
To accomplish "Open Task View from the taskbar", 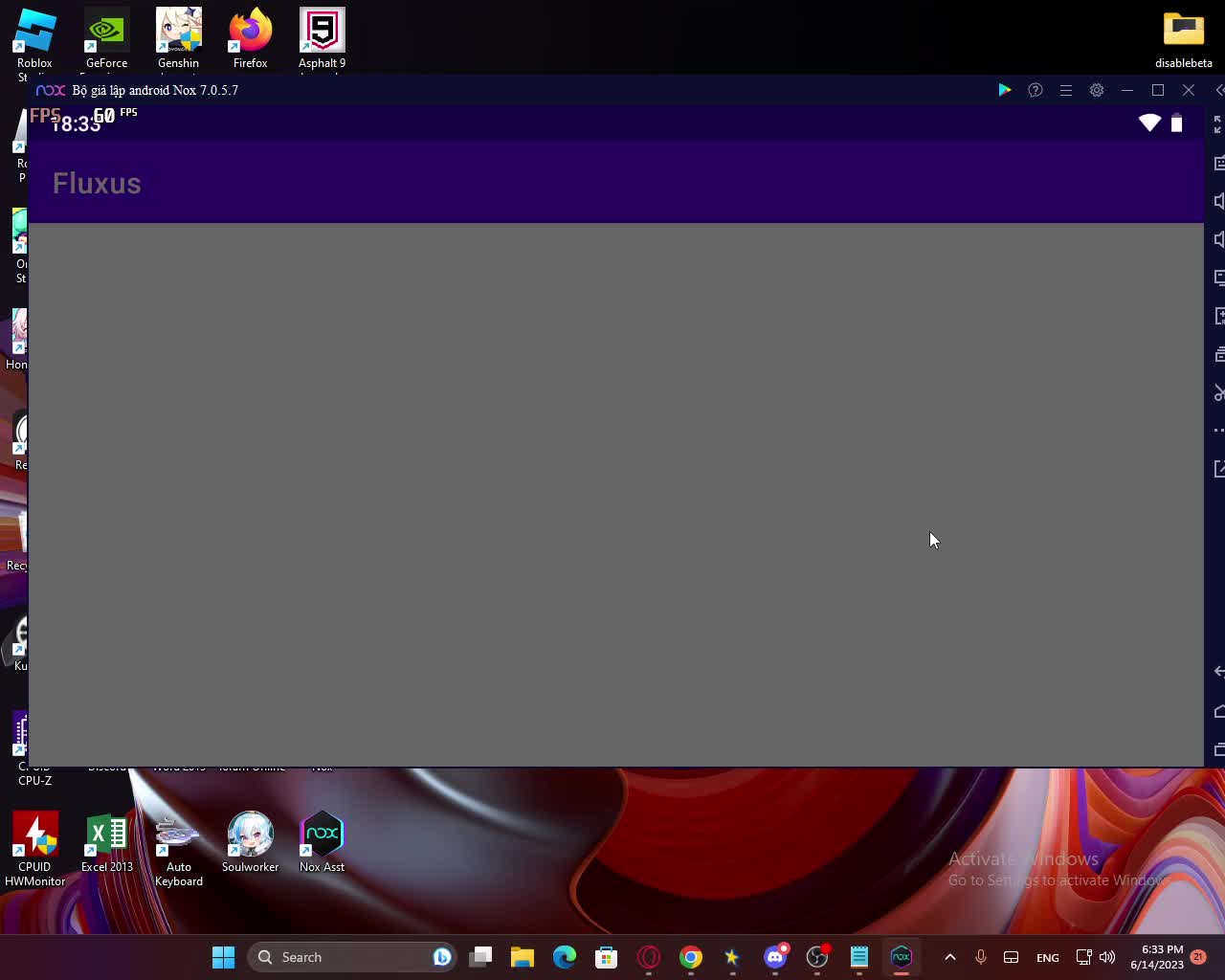I will click(x=480, y=957).
